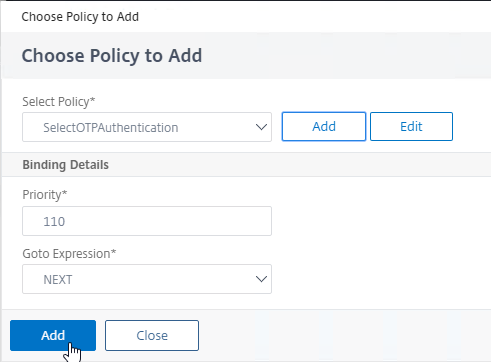Focus the Priority input field
The height and width of the screenshot is (362, 491).
coord(147,221)
